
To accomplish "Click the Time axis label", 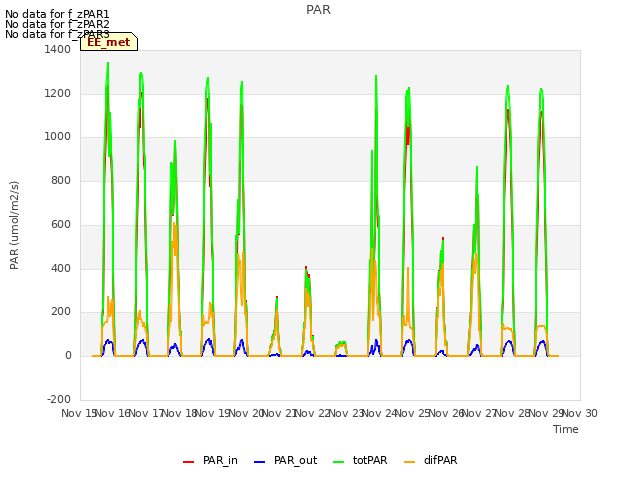I will [x=566, y=429].
